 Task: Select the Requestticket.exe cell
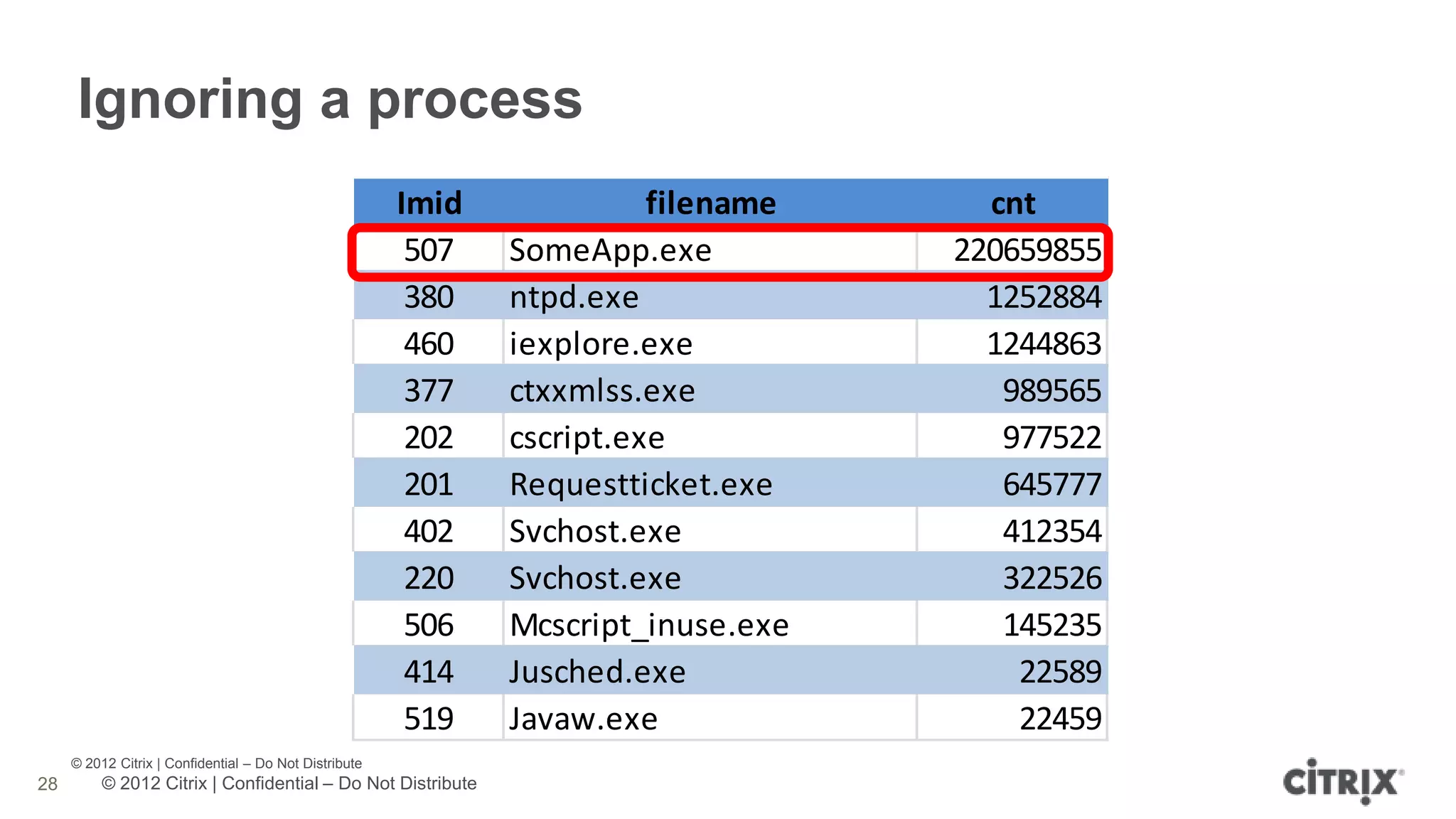[x=641, y=485]
